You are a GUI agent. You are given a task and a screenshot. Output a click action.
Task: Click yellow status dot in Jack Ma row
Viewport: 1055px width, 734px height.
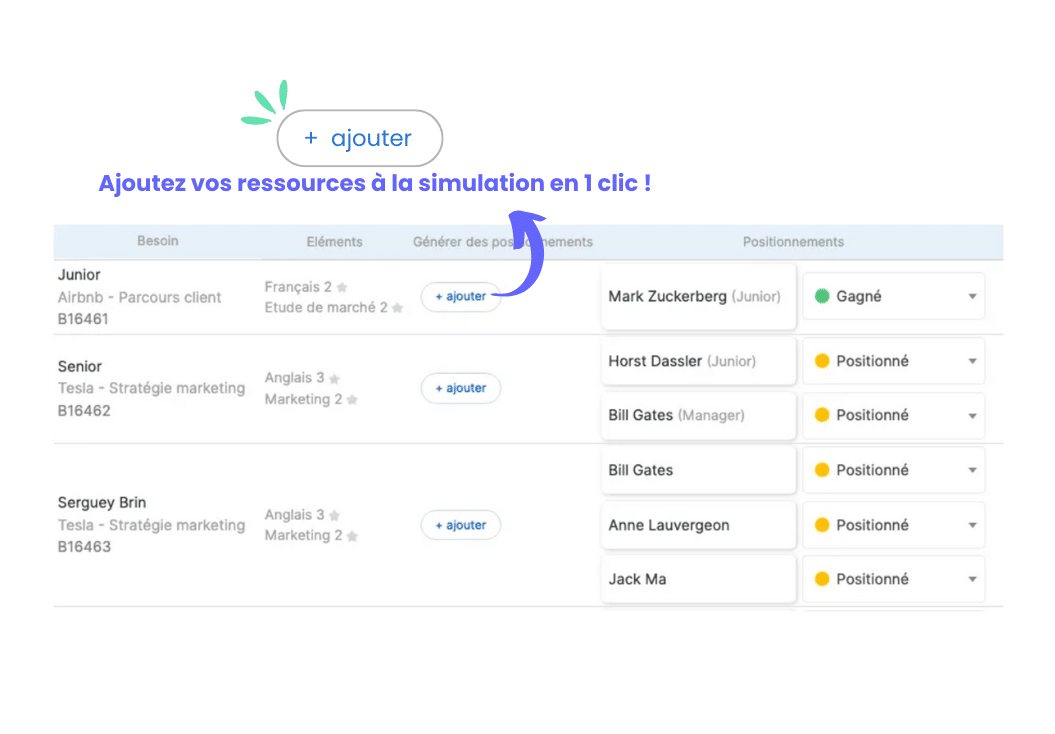click(x=822, y=579)
